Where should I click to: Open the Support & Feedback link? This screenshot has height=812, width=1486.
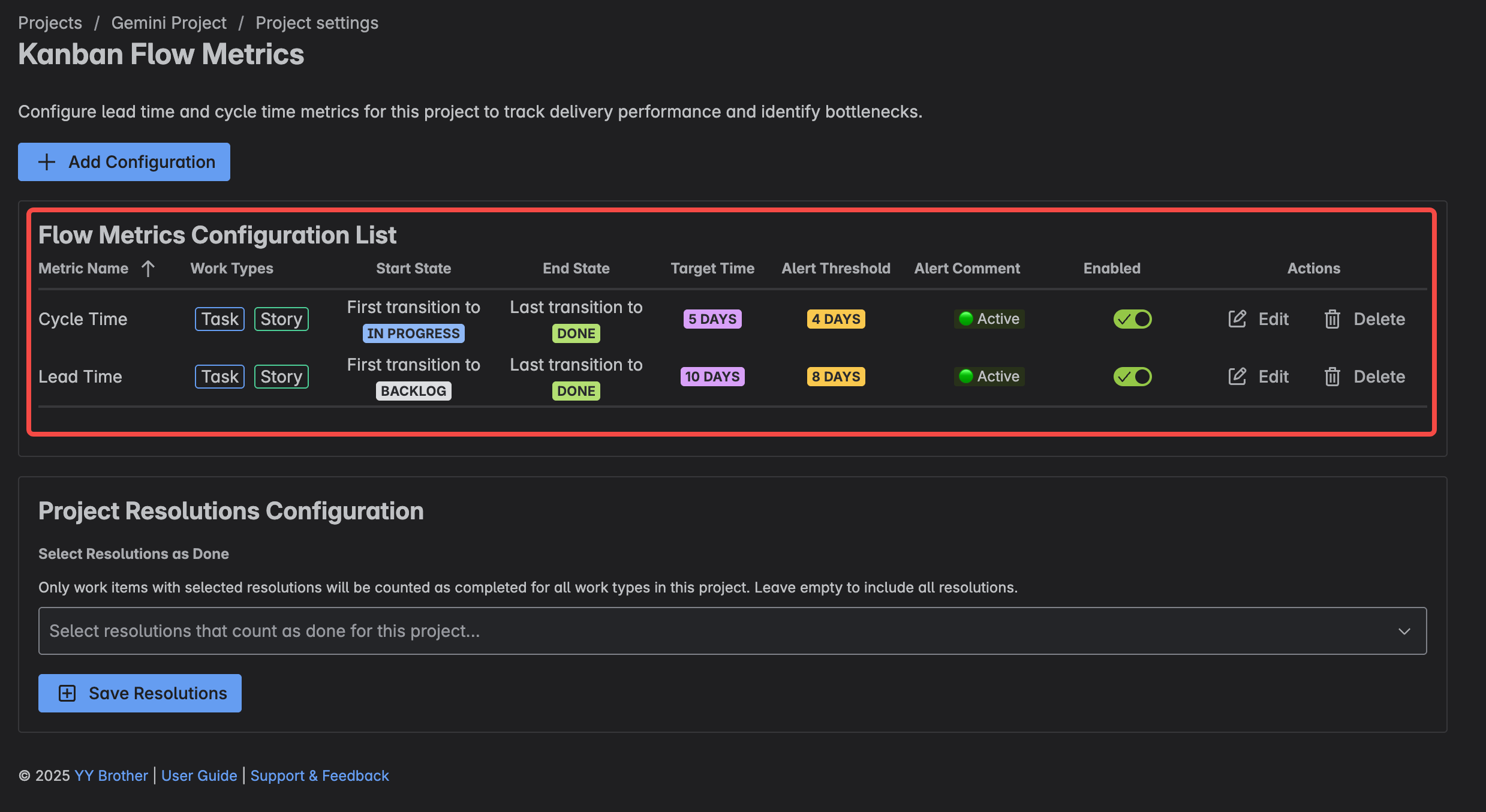pos(320,775)
